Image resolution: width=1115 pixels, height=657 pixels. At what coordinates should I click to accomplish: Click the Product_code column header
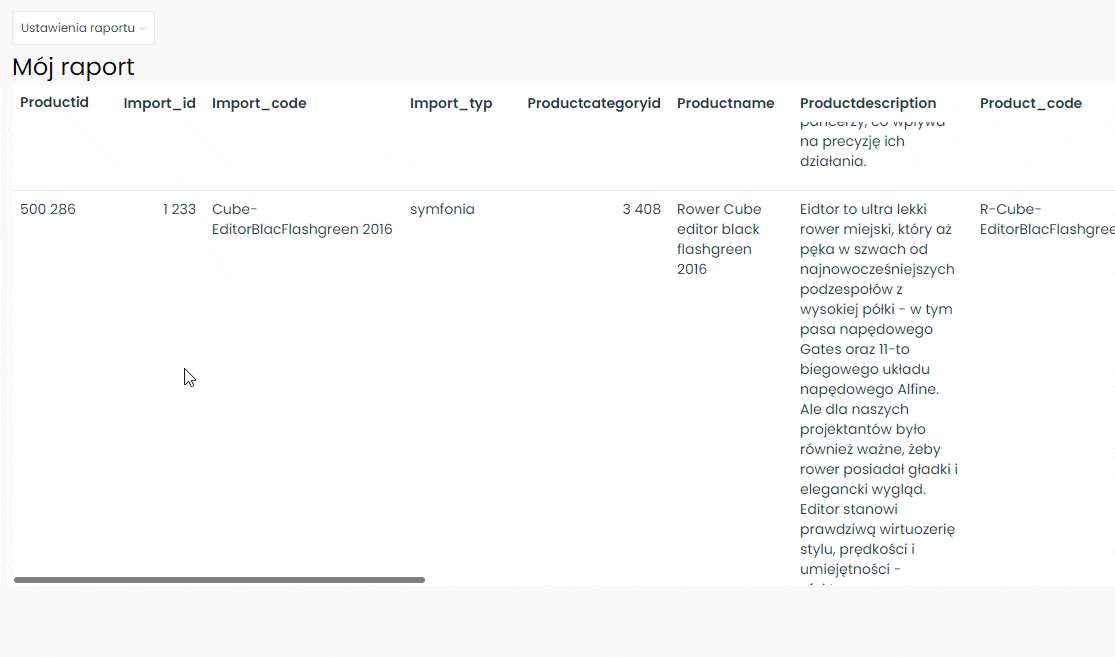[x=1030, y=103]
